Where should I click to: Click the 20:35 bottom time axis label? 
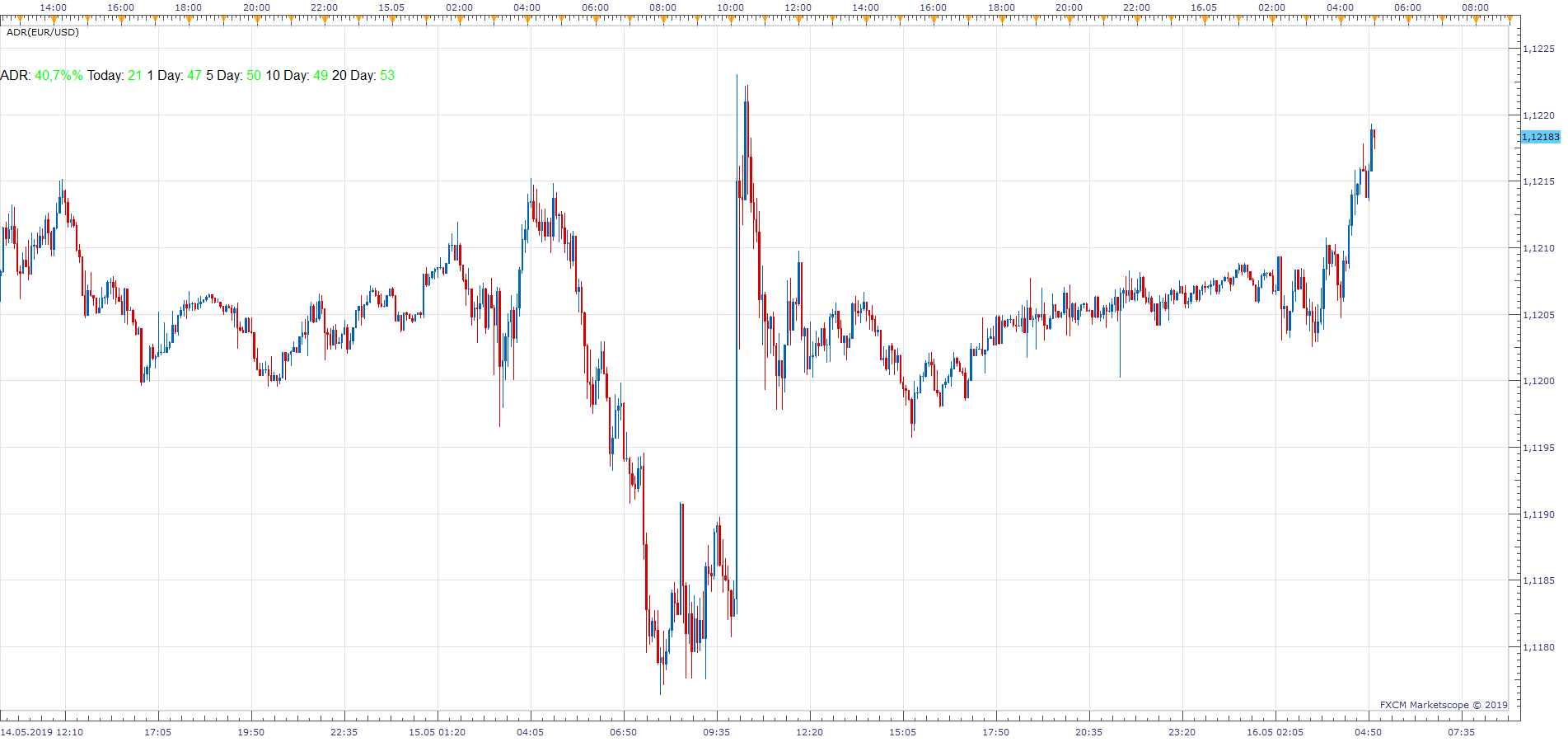[1089, 732]
